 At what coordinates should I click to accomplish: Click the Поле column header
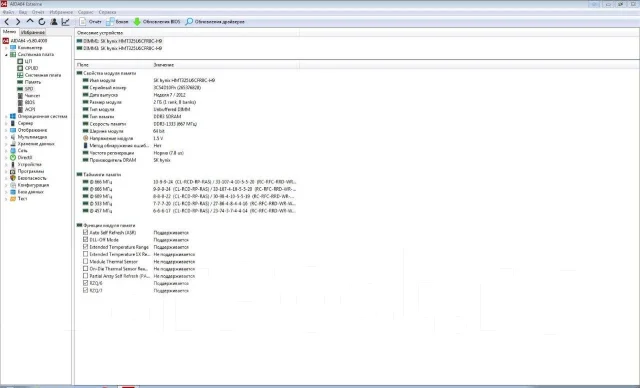coord(113,65)
